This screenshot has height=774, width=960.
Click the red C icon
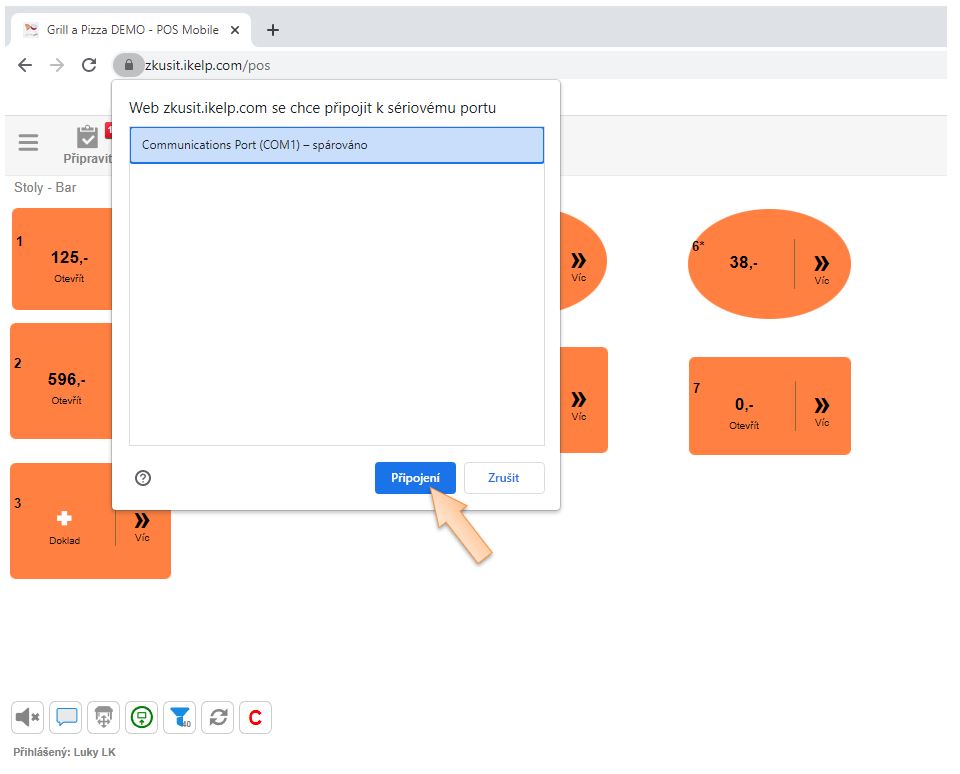(256, 717)
